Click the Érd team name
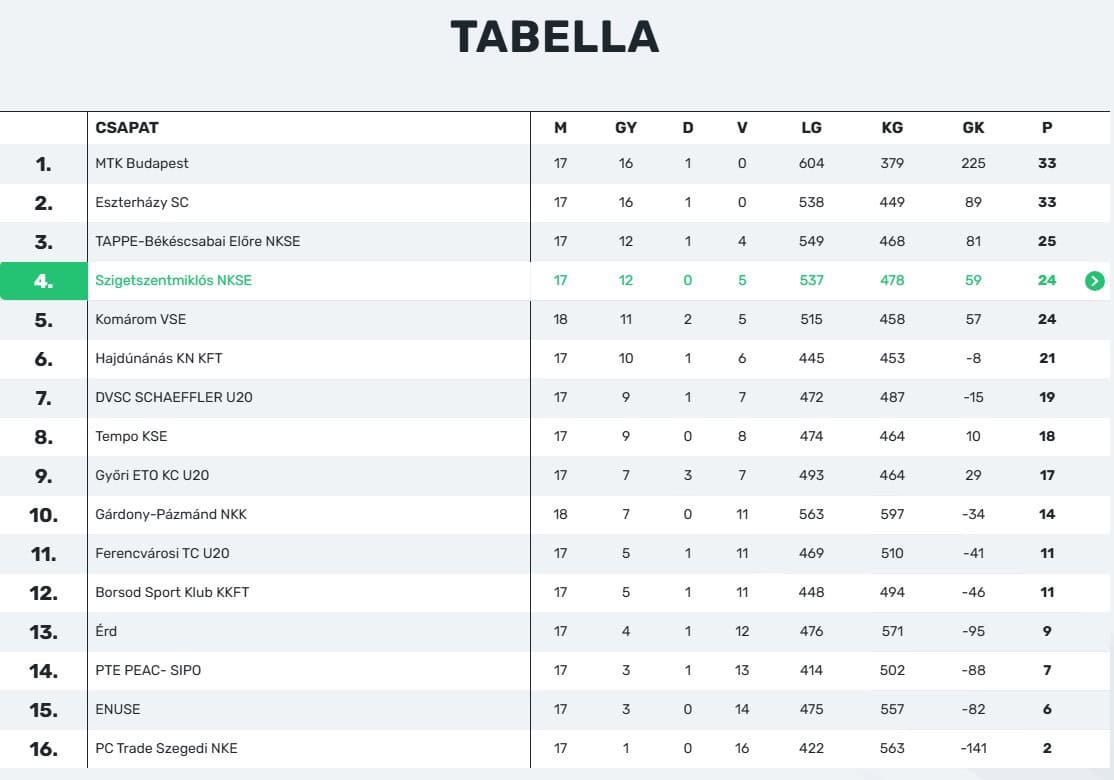The width and height of the screenshot is (1114, 780). [x=106, y=631]
